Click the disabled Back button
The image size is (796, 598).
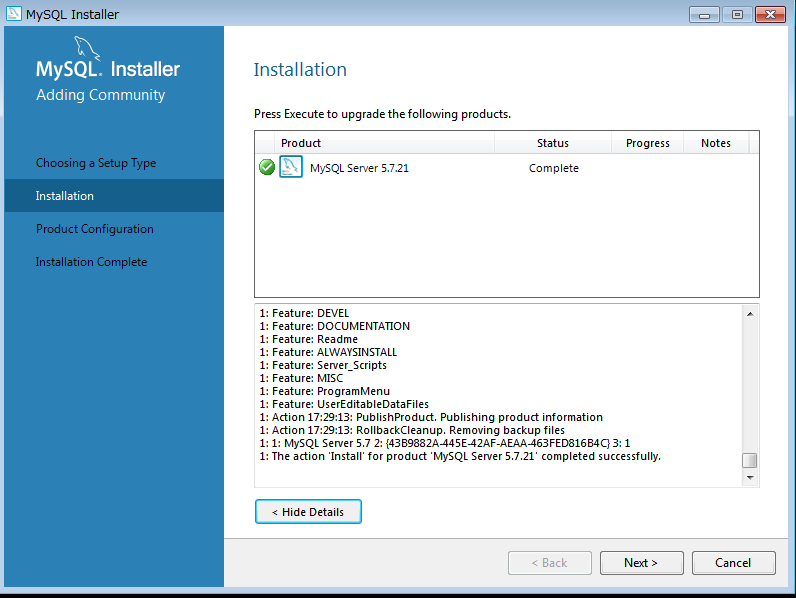[x=549, y=562]
